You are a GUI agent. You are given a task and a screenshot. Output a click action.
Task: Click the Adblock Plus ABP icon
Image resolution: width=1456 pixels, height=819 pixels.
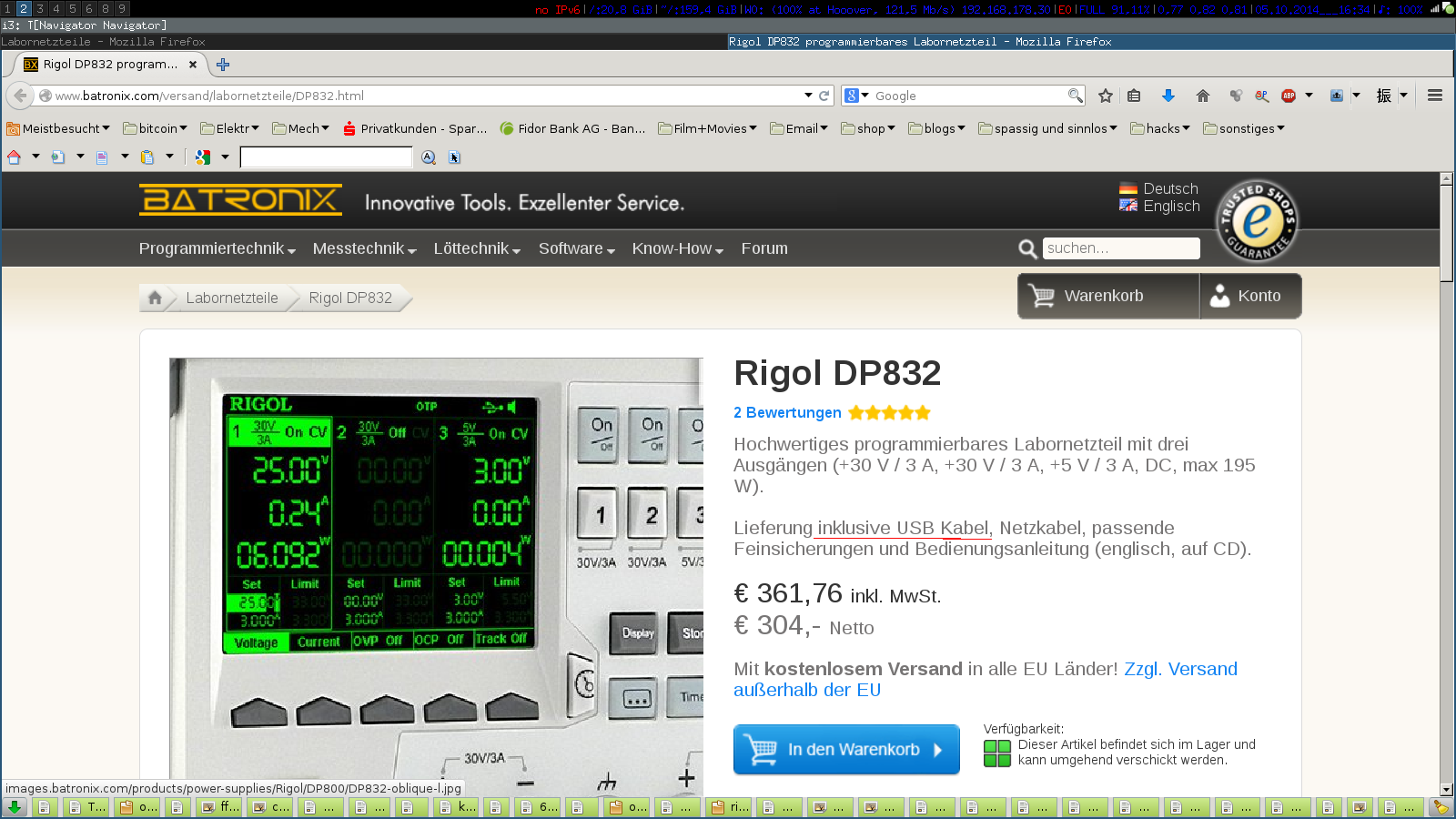coord(1289,96)
